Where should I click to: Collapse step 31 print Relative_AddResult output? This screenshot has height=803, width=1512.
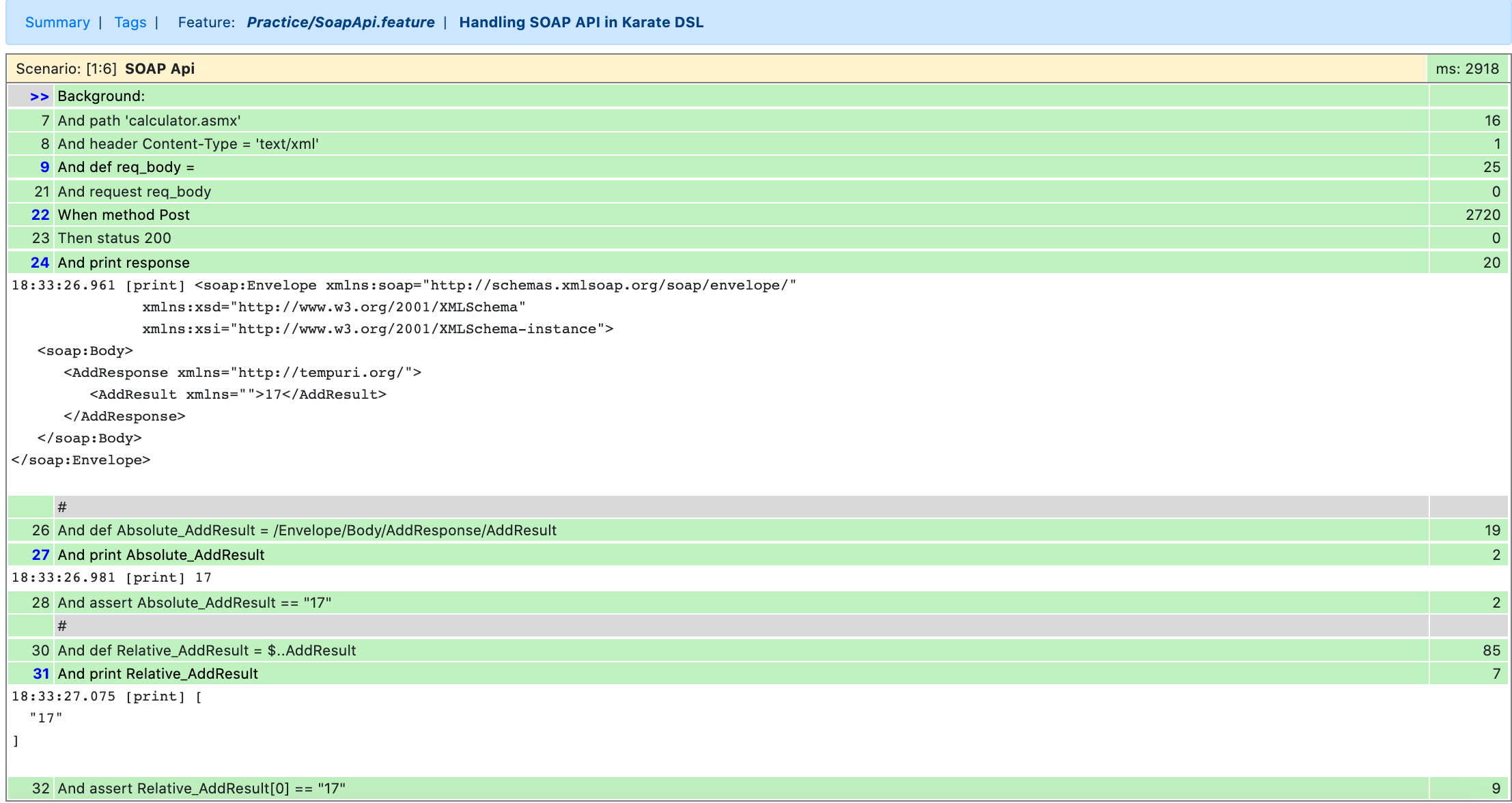pos(41,674)
